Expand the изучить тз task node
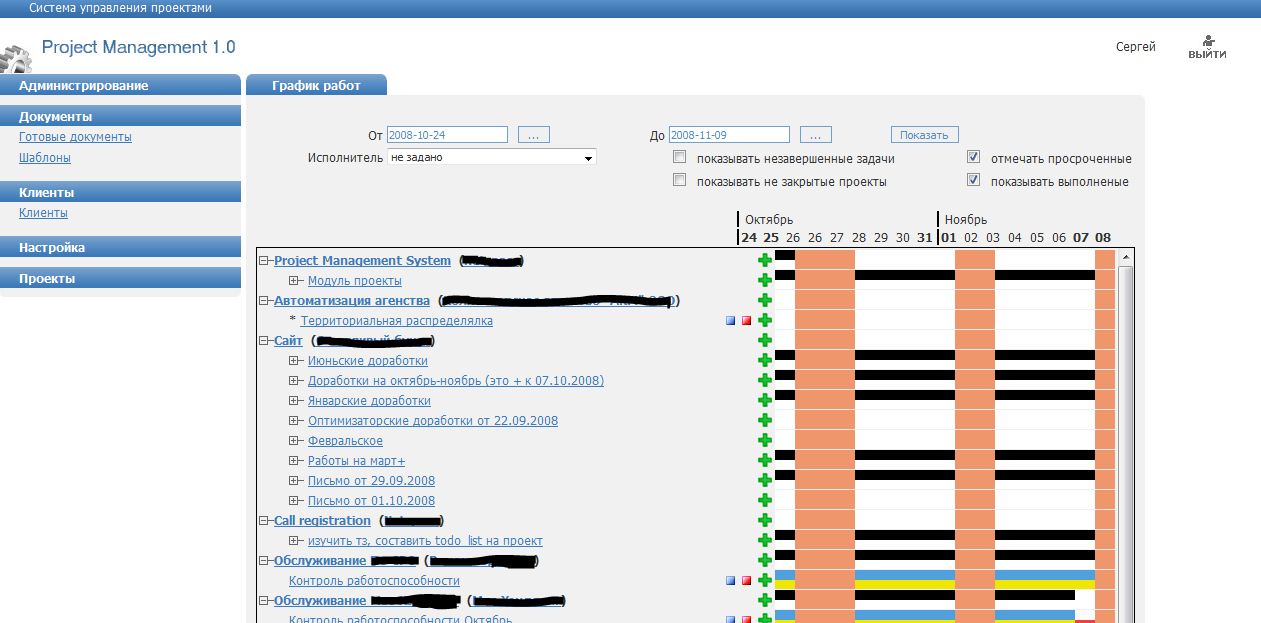Screen dimensions: 1261x623 pos(295,541)
